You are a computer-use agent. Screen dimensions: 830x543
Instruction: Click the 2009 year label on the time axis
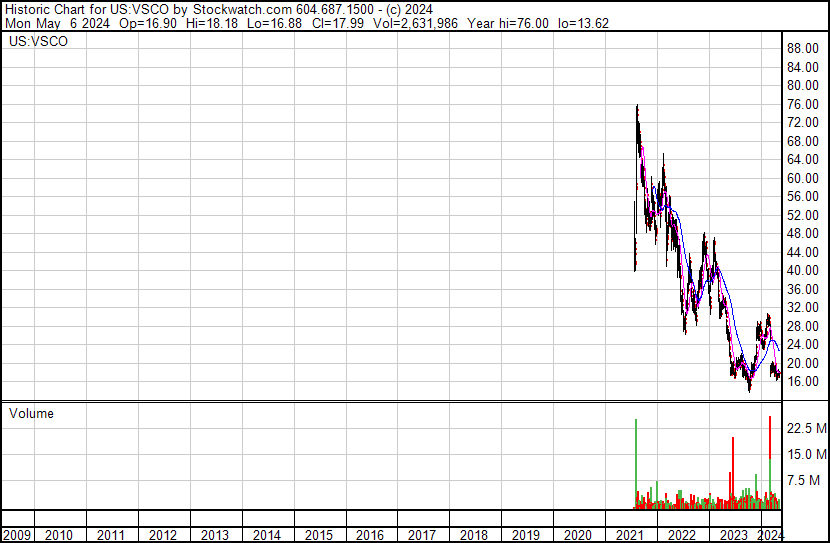[17, 535]
